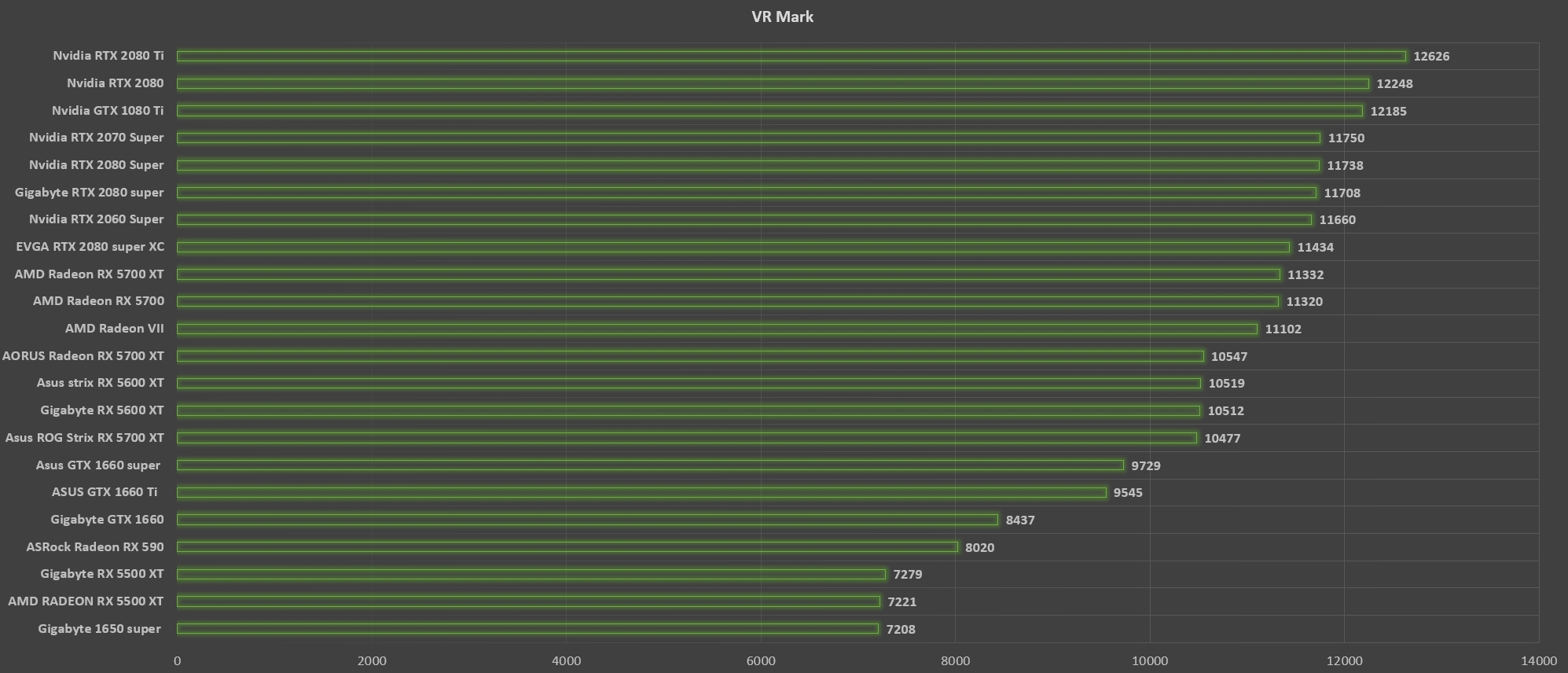Click the 10519 score value

tap(1226, 384)
